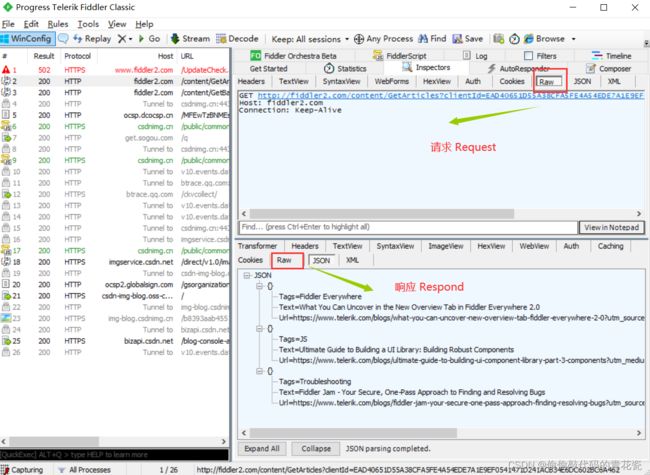This screenshot has height=475, width=650.
Task: Select session 21 csdn-img-blog row
Action: point(114,296)
